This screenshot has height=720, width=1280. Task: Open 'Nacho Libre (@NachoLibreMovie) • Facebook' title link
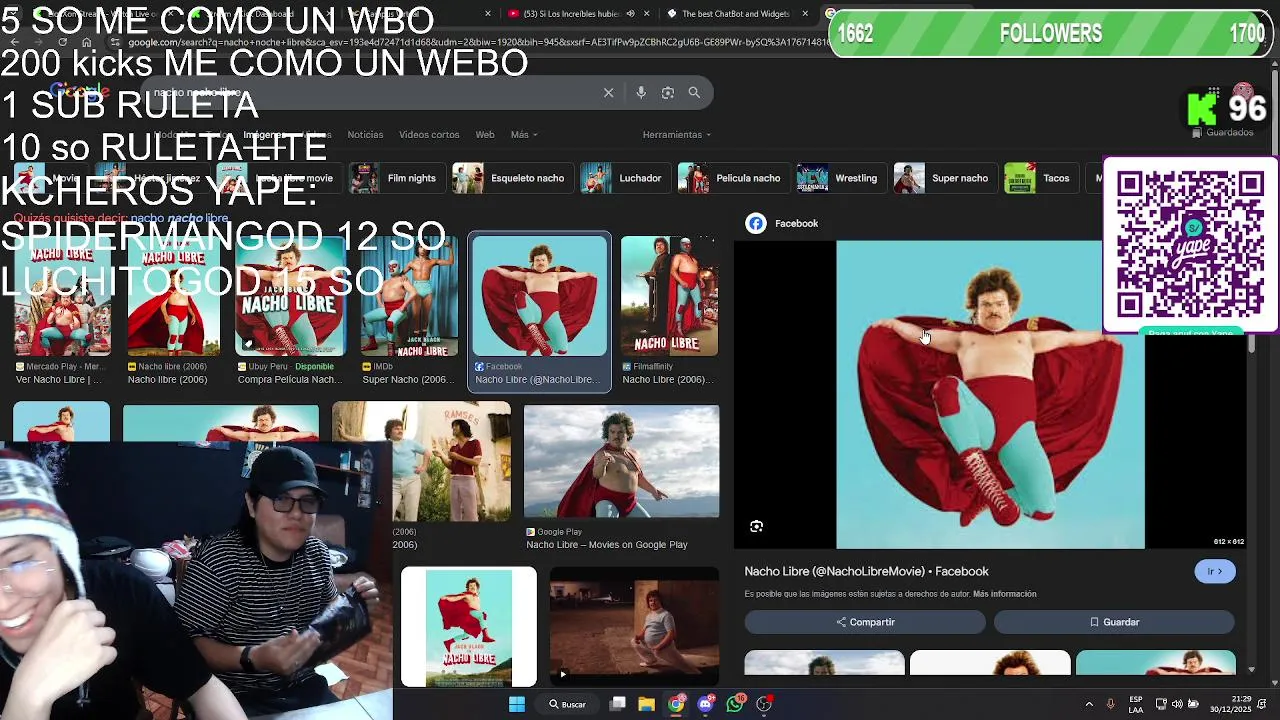866,571
